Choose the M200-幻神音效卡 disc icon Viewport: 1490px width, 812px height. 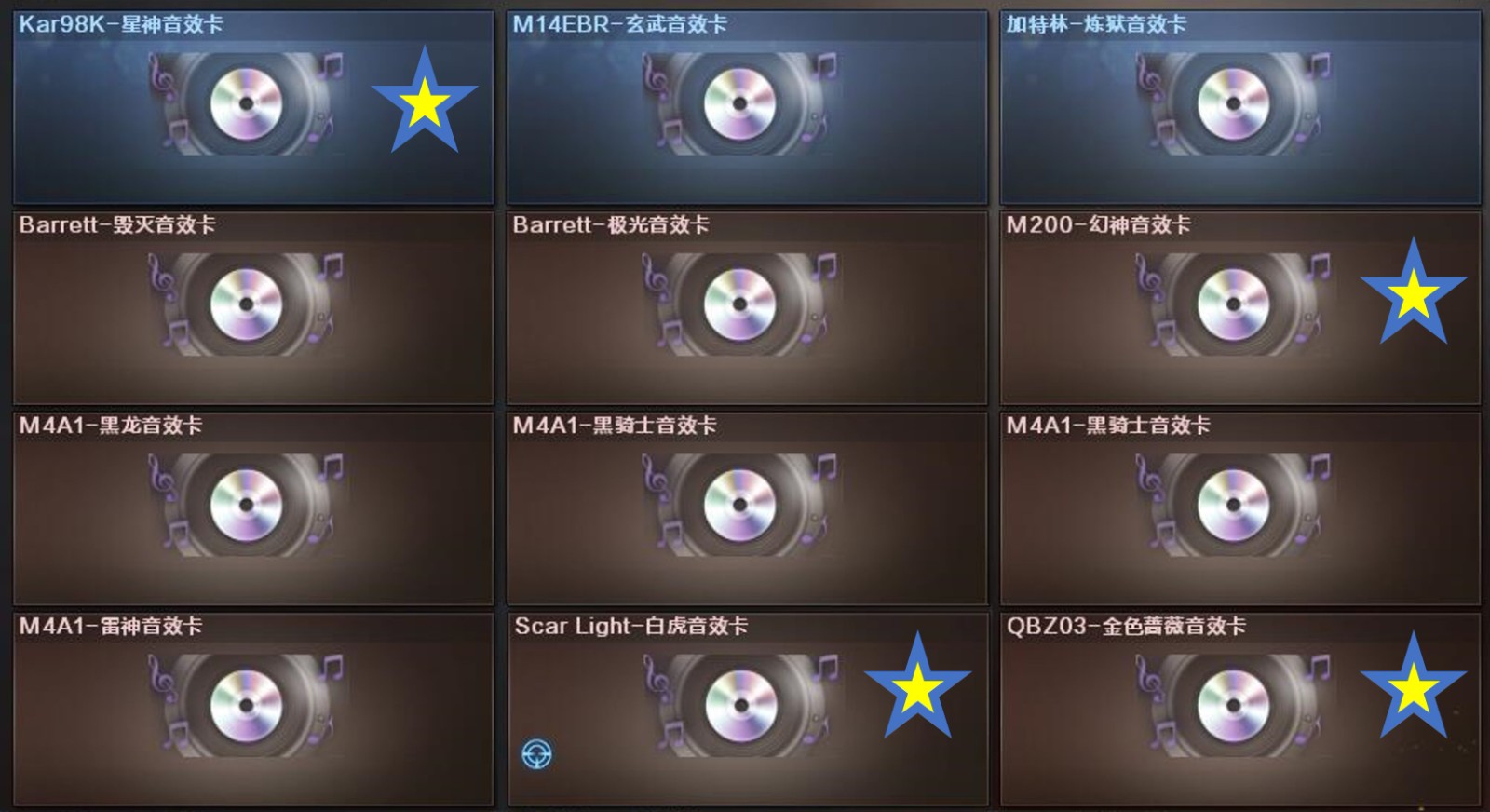pyautogui.click(x=1233, y=304)
